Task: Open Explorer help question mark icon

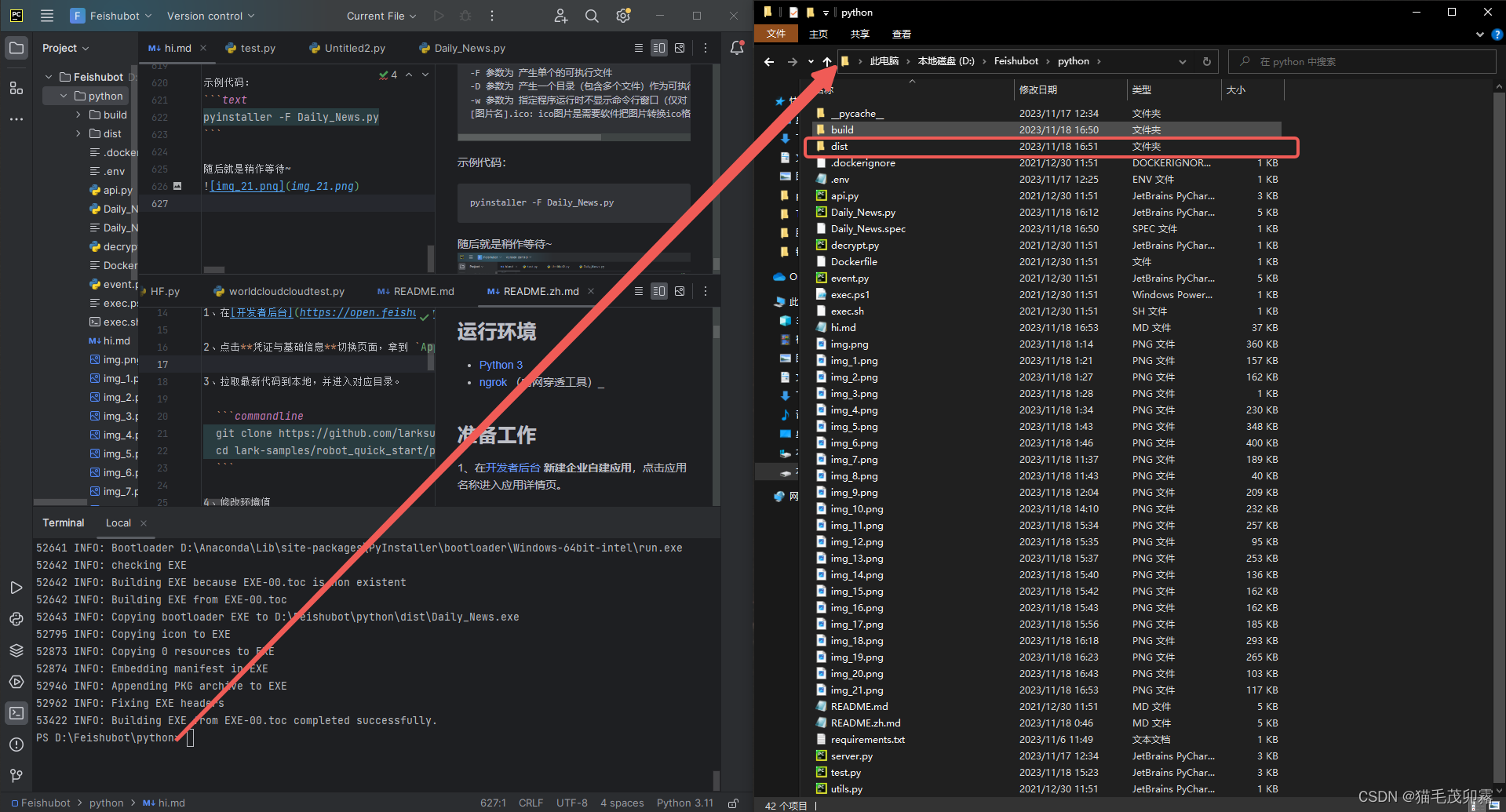Action: (x=1497, y=35)
